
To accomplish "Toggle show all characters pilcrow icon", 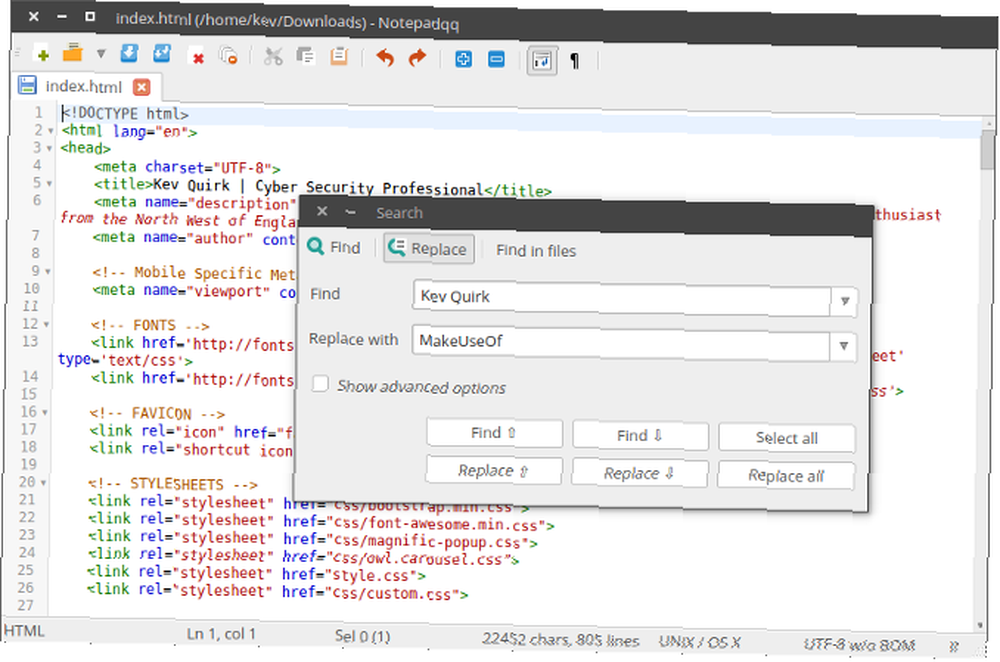I will coord(575,61).
